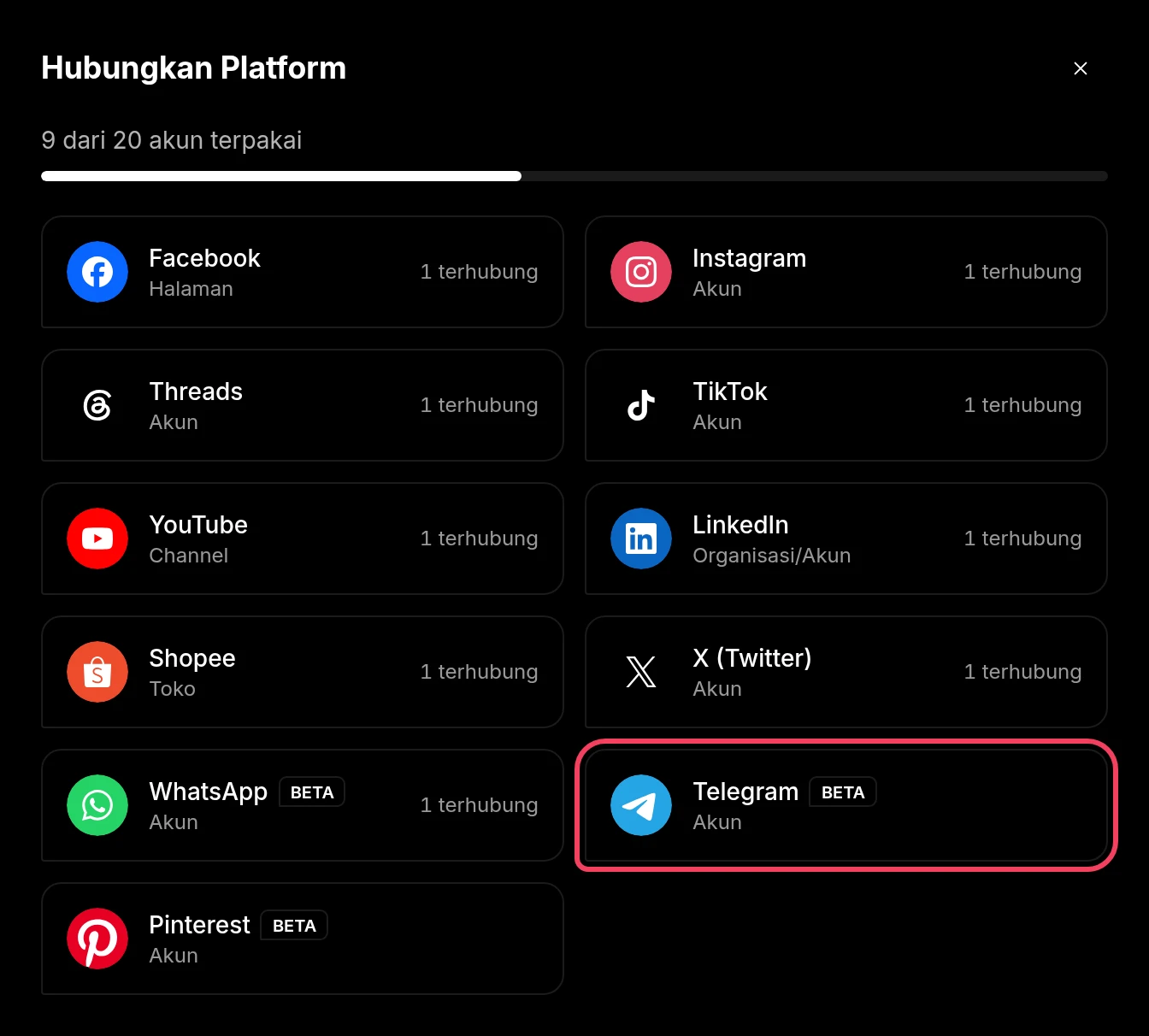Click the account usage progress bar

click(x=574, y=176)
